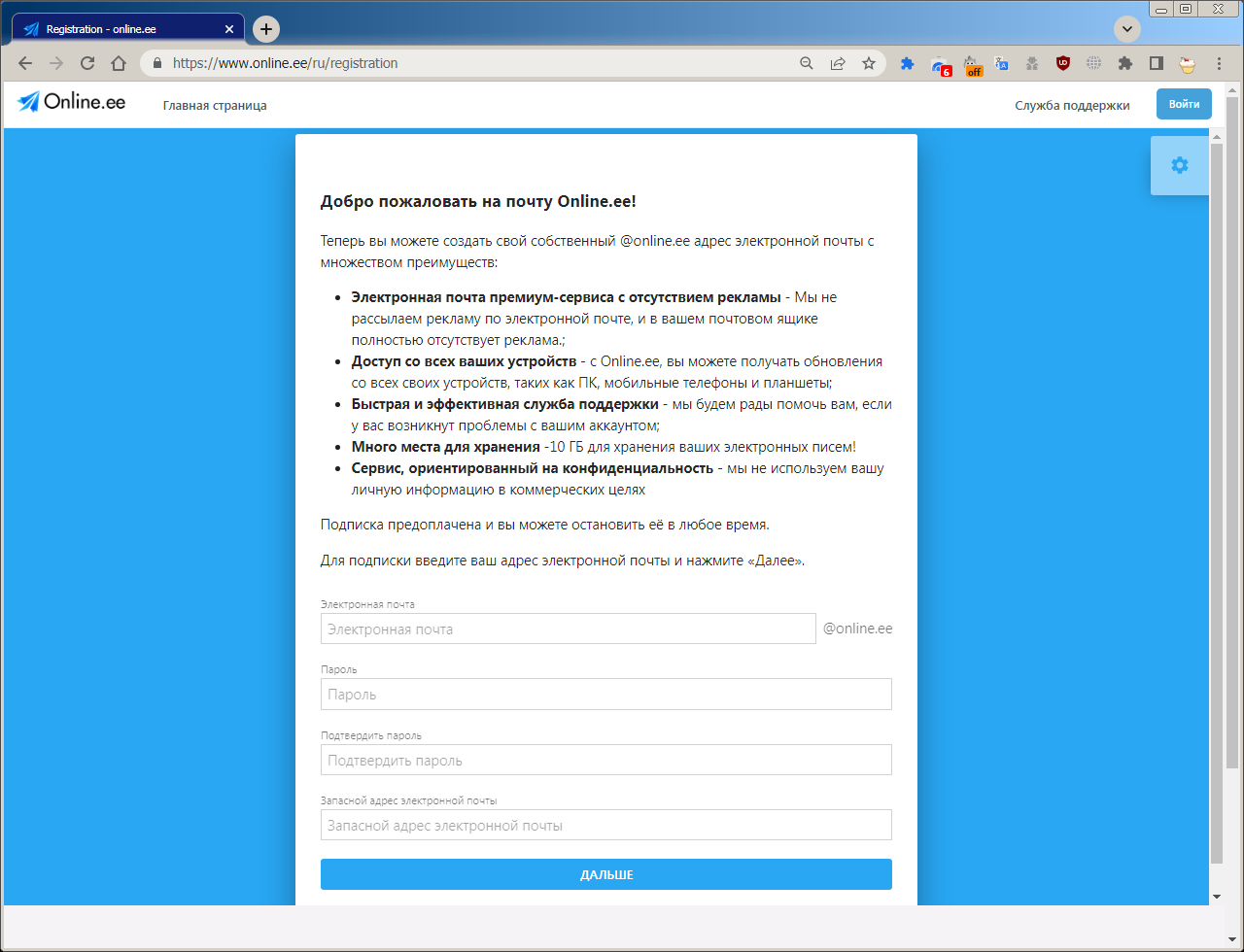Click the heading Добро пожаловать на почту Online.ee!

[x=478, y=202]
